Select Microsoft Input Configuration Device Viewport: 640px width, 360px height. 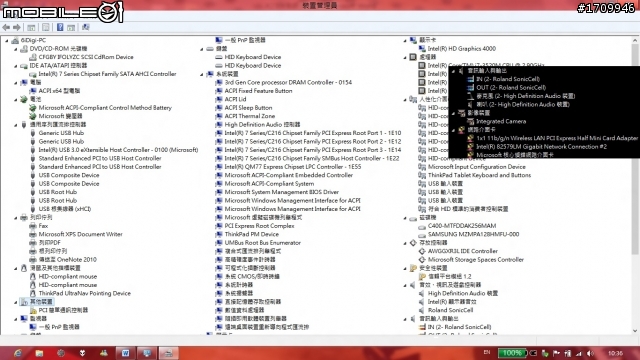coord(477,167)
